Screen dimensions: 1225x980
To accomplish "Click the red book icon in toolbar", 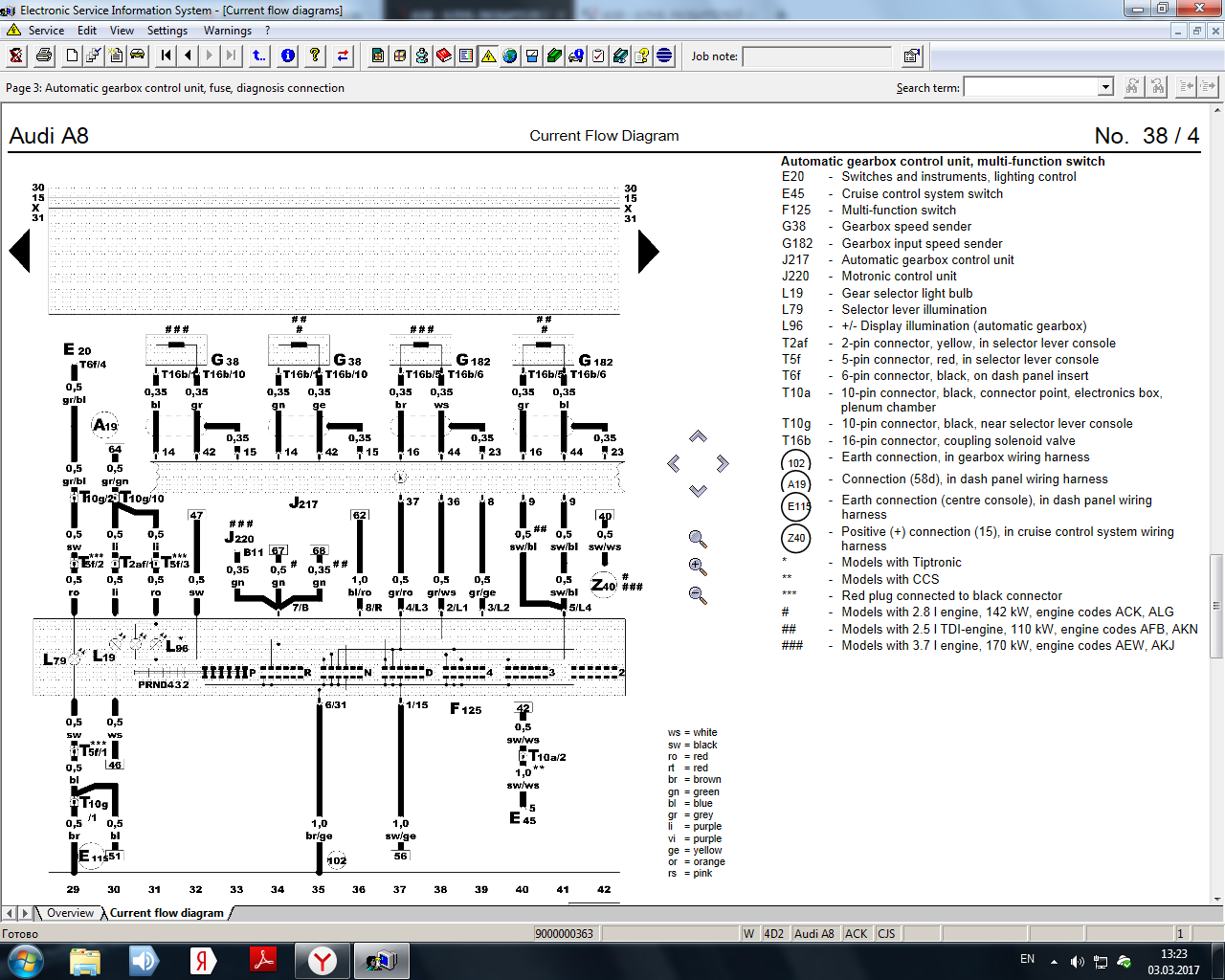I will pos(444,56).
